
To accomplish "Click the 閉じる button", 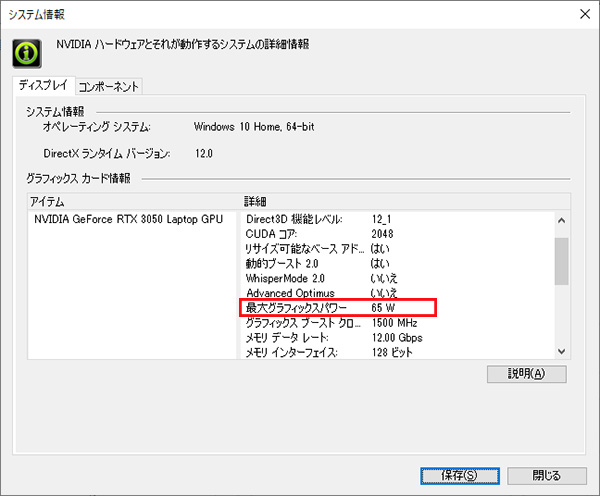I will 547,476.
